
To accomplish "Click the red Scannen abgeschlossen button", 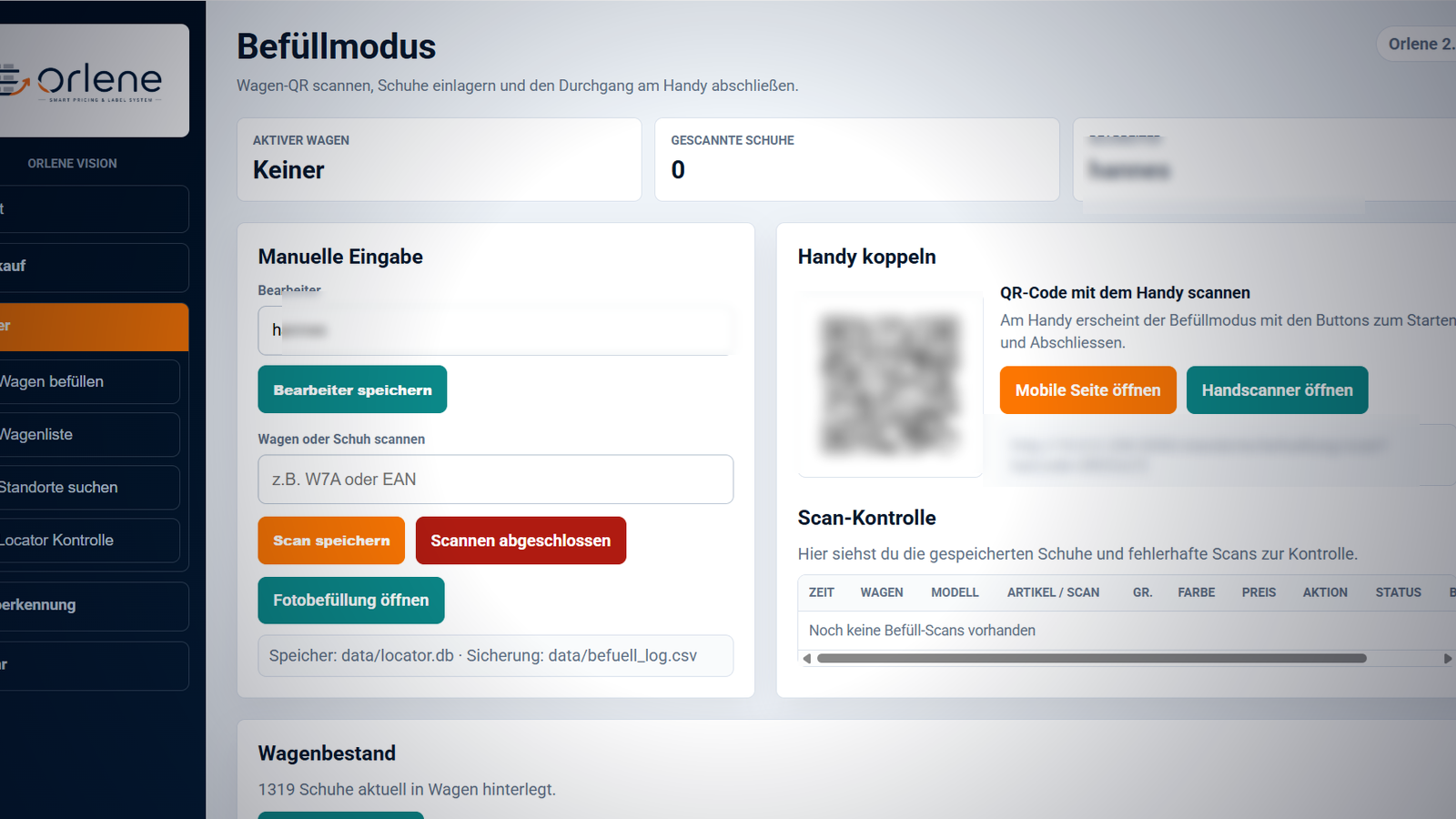I will click(x=521, y=541).
